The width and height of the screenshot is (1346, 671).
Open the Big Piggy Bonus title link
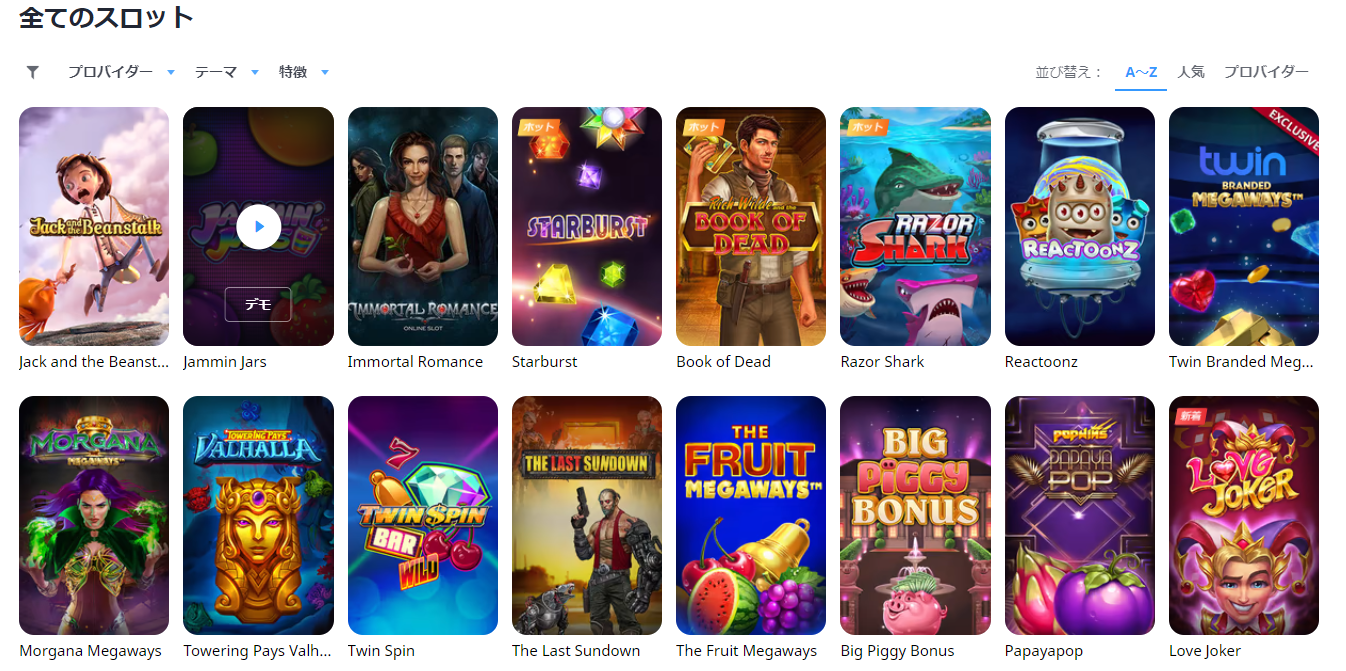[897, 651]
